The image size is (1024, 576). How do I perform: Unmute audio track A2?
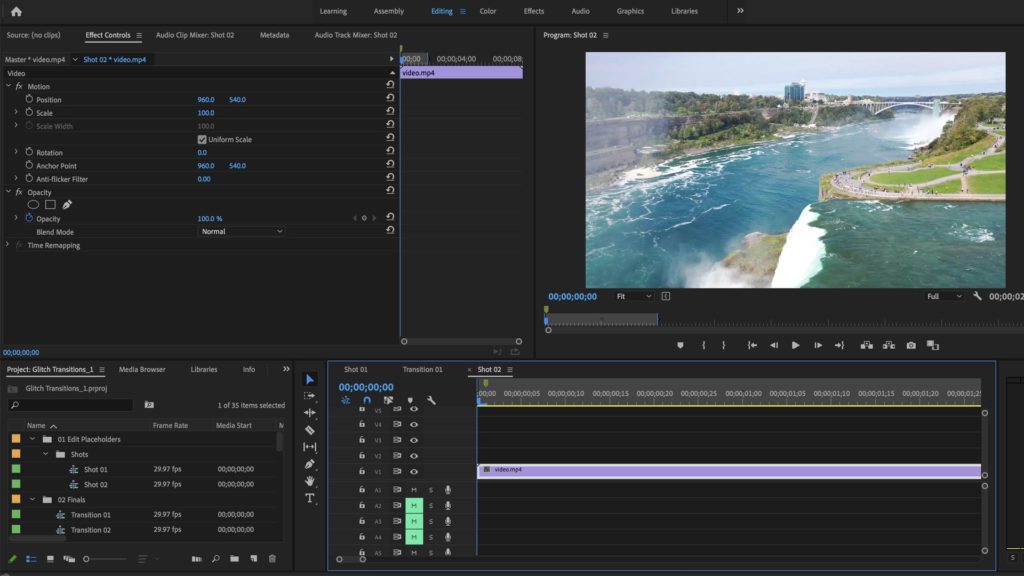[413, 506]
